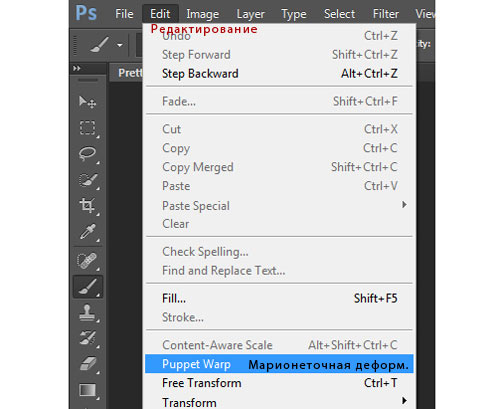Choose Paste from Edit menu
500x409 pixels.
279,186
